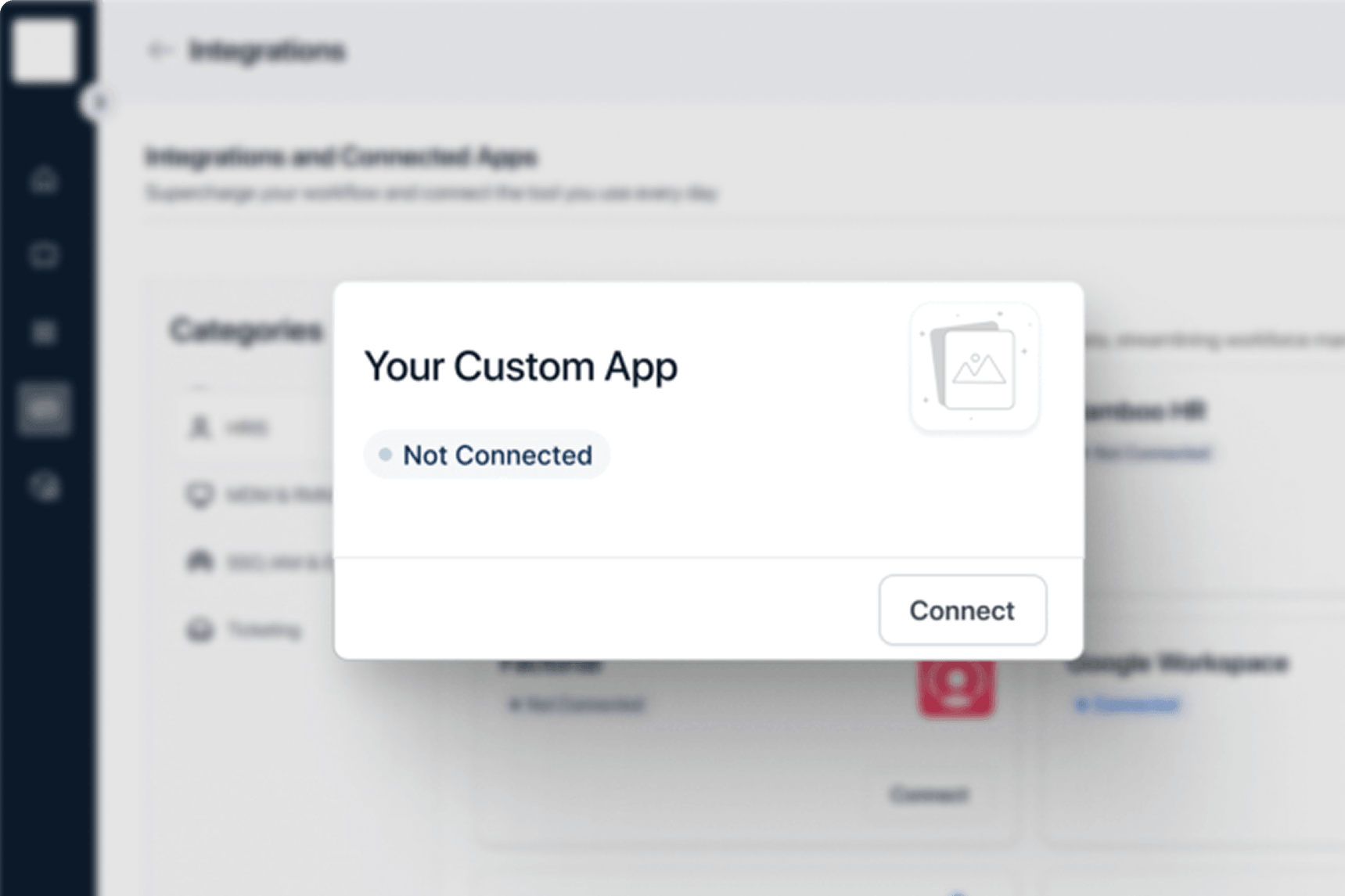Click the back arrow beside Integrations
The image size is (1345, 896).
[158, 51]
